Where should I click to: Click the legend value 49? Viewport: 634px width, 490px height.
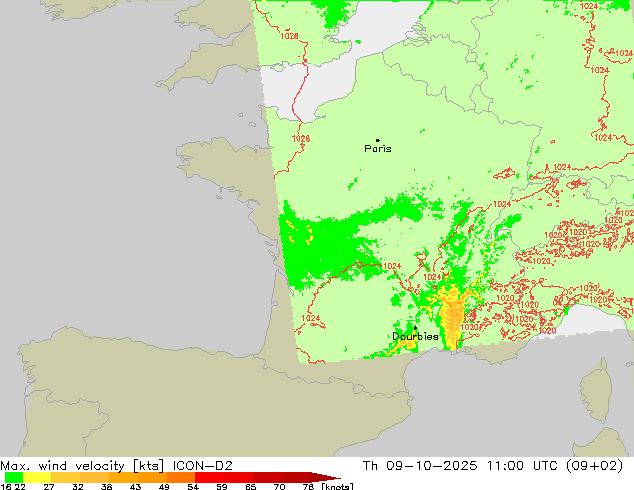[x=164, y=486]
